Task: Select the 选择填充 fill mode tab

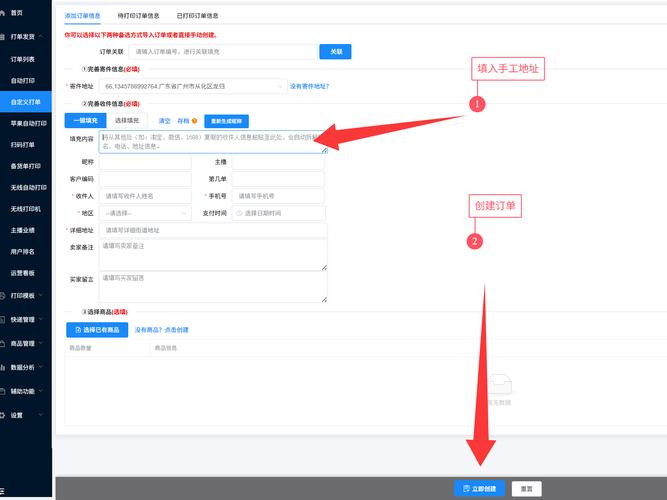Action: (x=127, y=120)
